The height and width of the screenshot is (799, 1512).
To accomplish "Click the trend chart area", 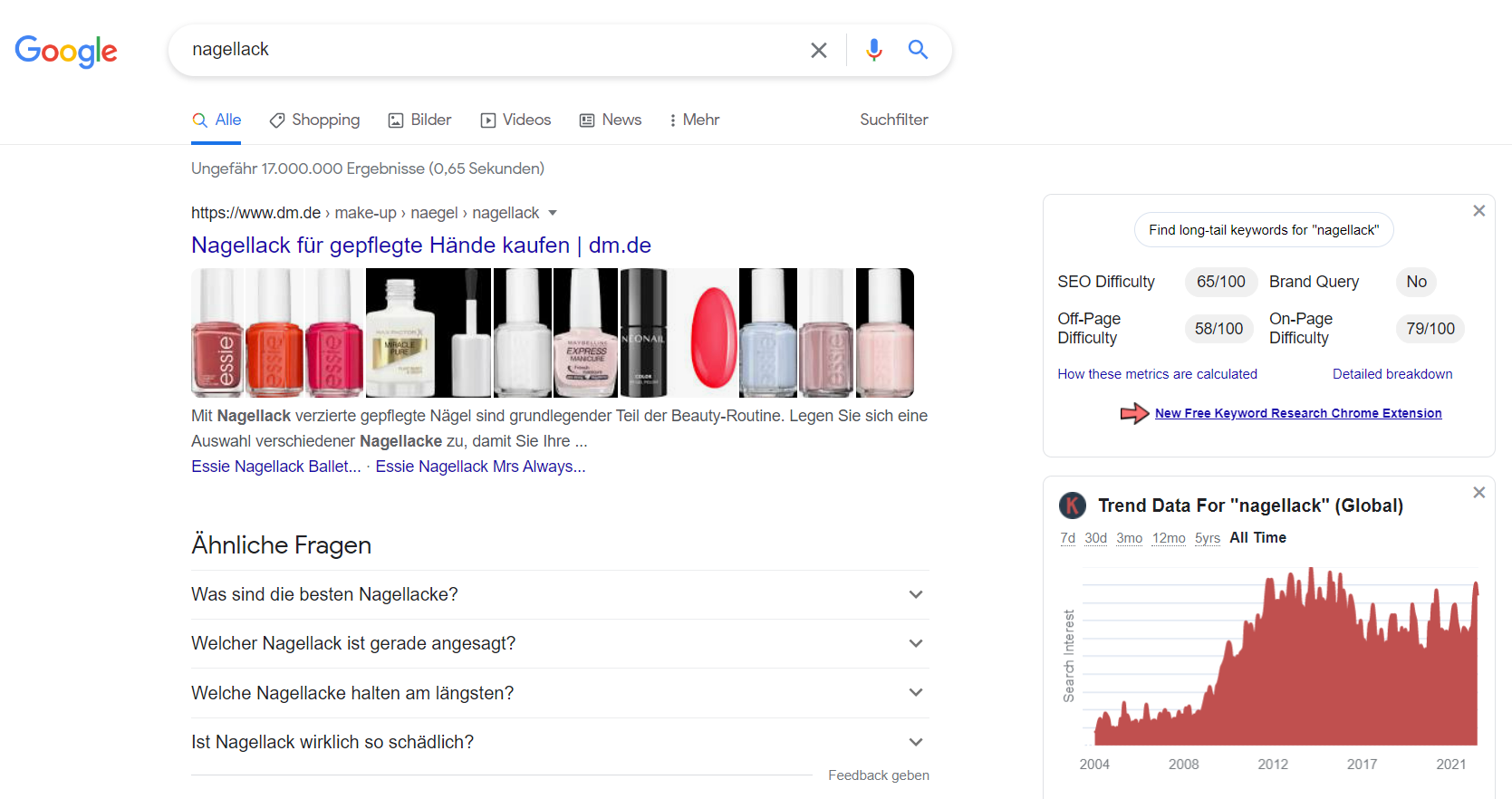I will click(x=1280, y=657).
